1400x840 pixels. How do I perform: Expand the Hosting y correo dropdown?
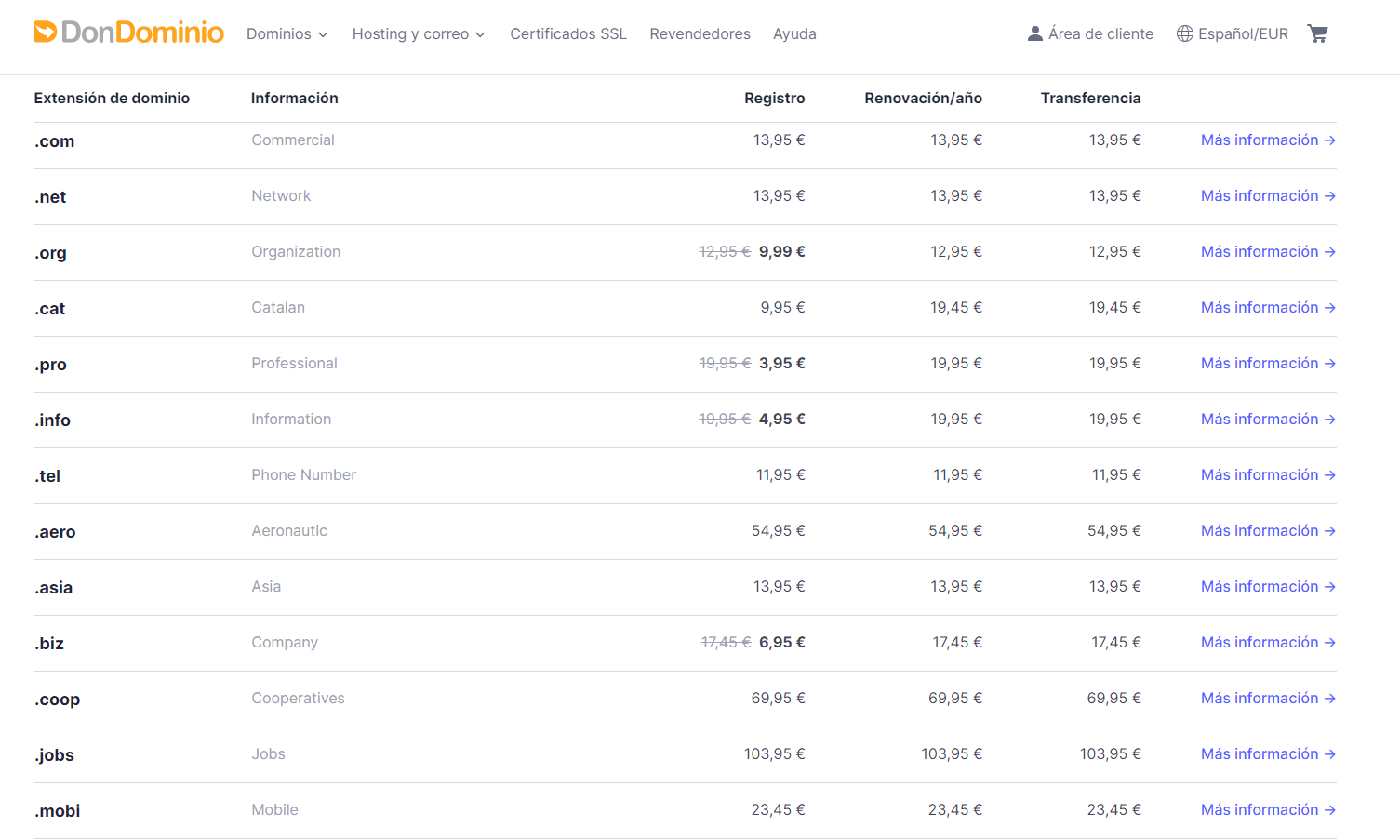[418, 33]
